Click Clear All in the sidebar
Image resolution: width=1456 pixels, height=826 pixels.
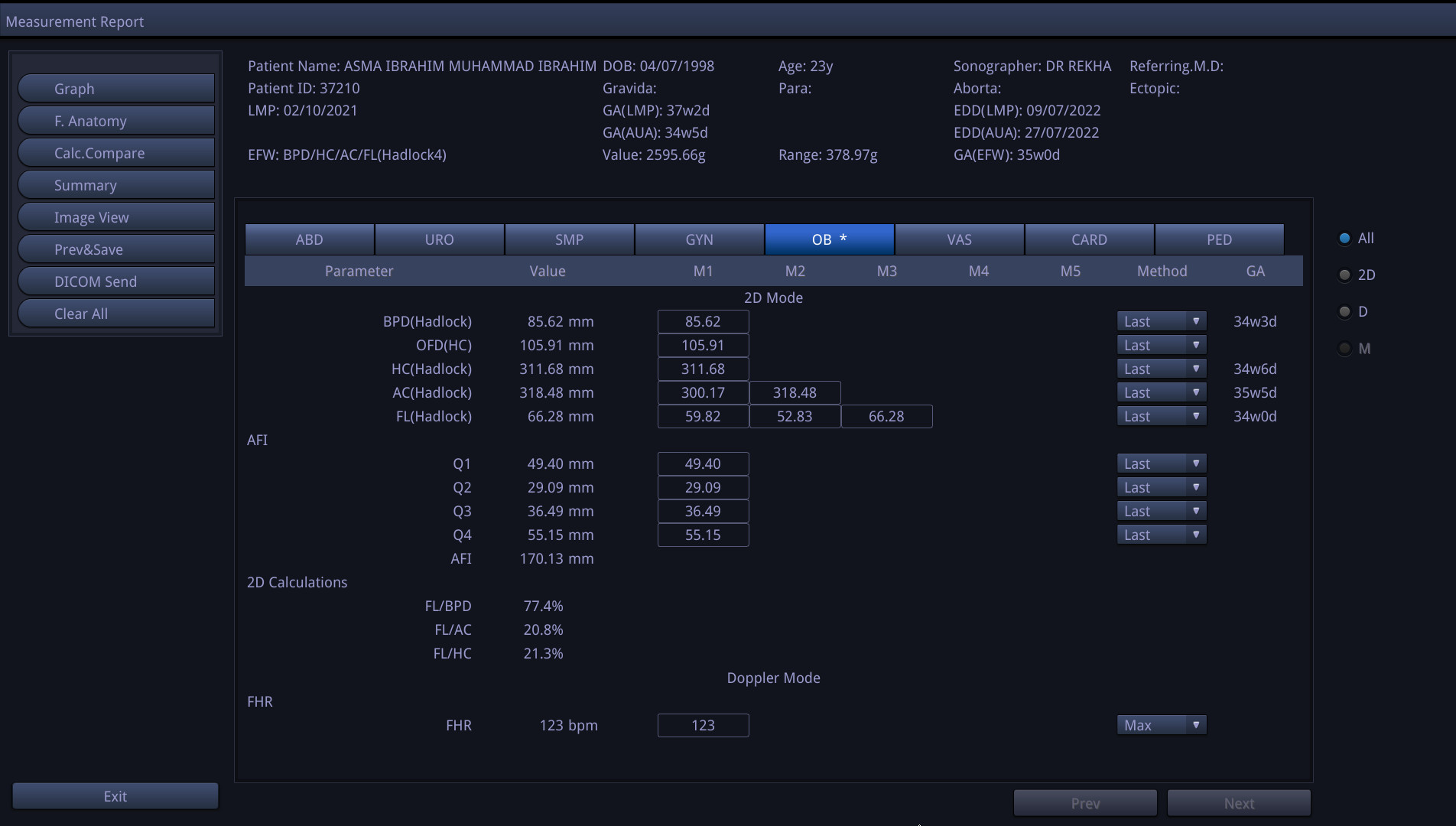pos(115,314)
